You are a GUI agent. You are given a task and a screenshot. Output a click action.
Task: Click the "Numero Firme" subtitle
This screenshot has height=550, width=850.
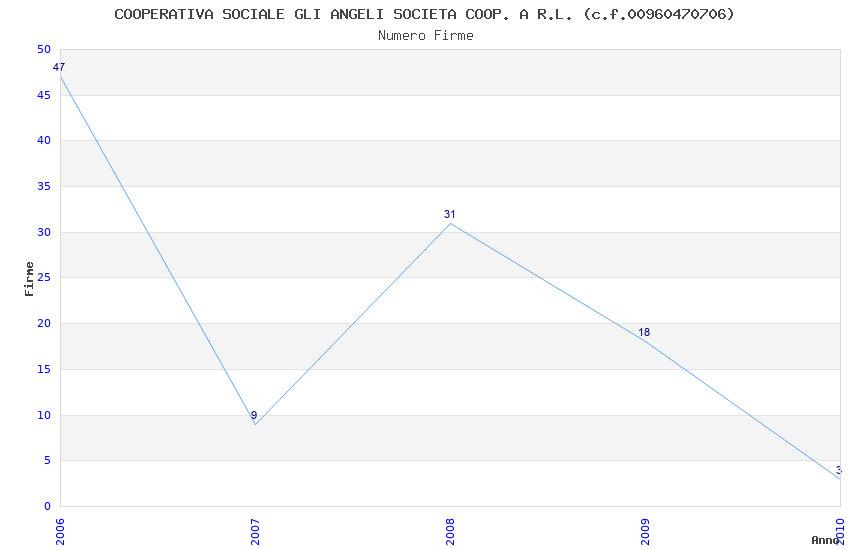click(425, 35)
